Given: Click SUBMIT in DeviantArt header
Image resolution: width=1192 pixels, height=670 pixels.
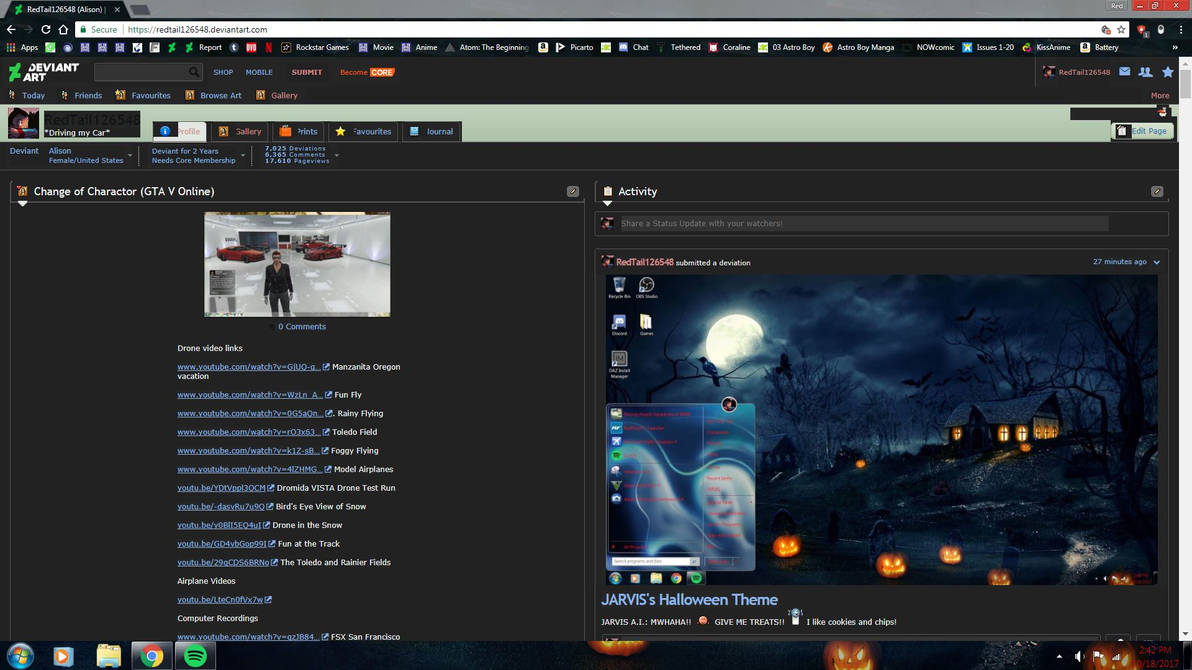Looking at the screenshot, I should click(307, 72).
